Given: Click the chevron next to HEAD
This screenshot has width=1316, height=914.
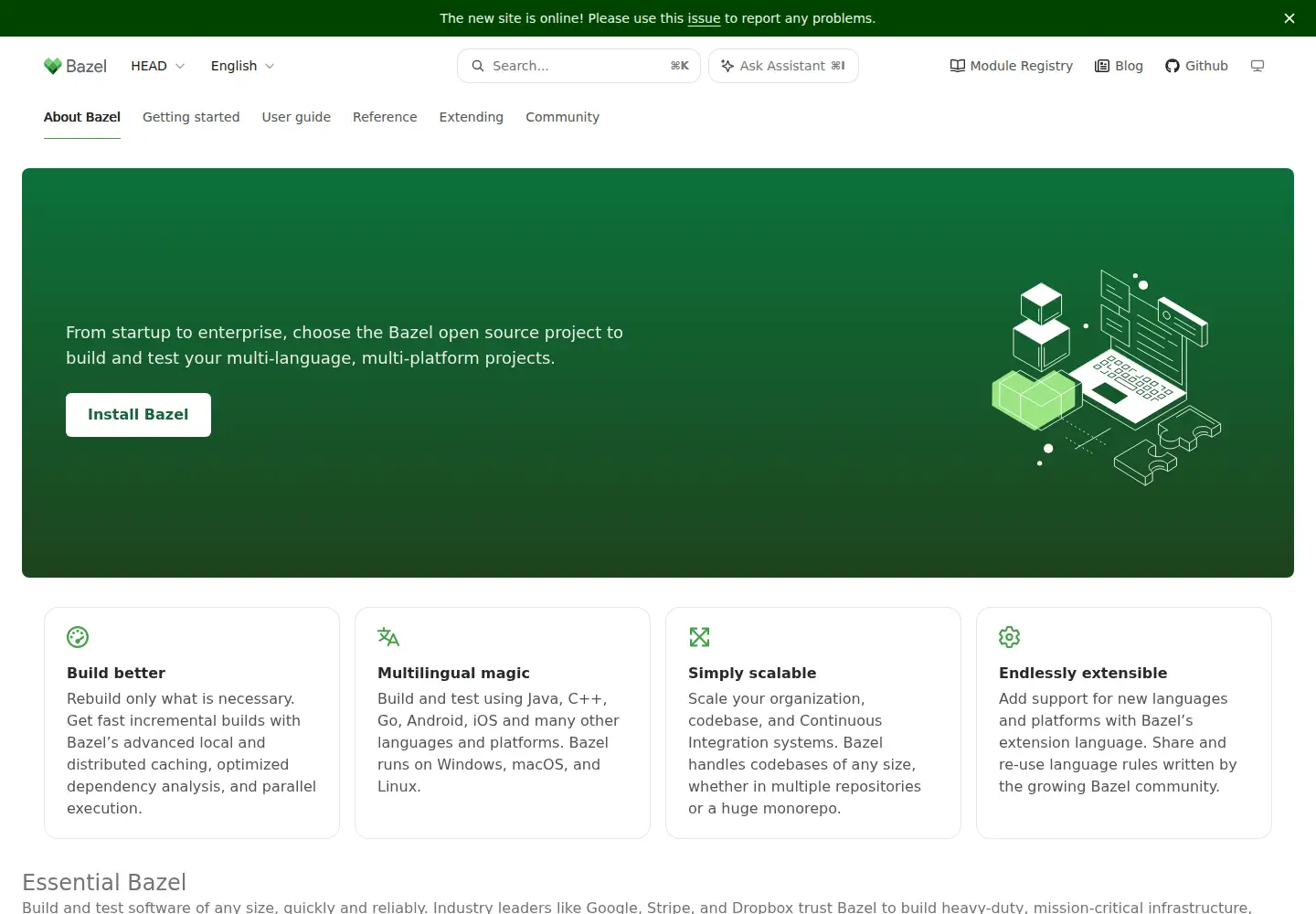Looking at the screenshot, I should tap(180, 66).
